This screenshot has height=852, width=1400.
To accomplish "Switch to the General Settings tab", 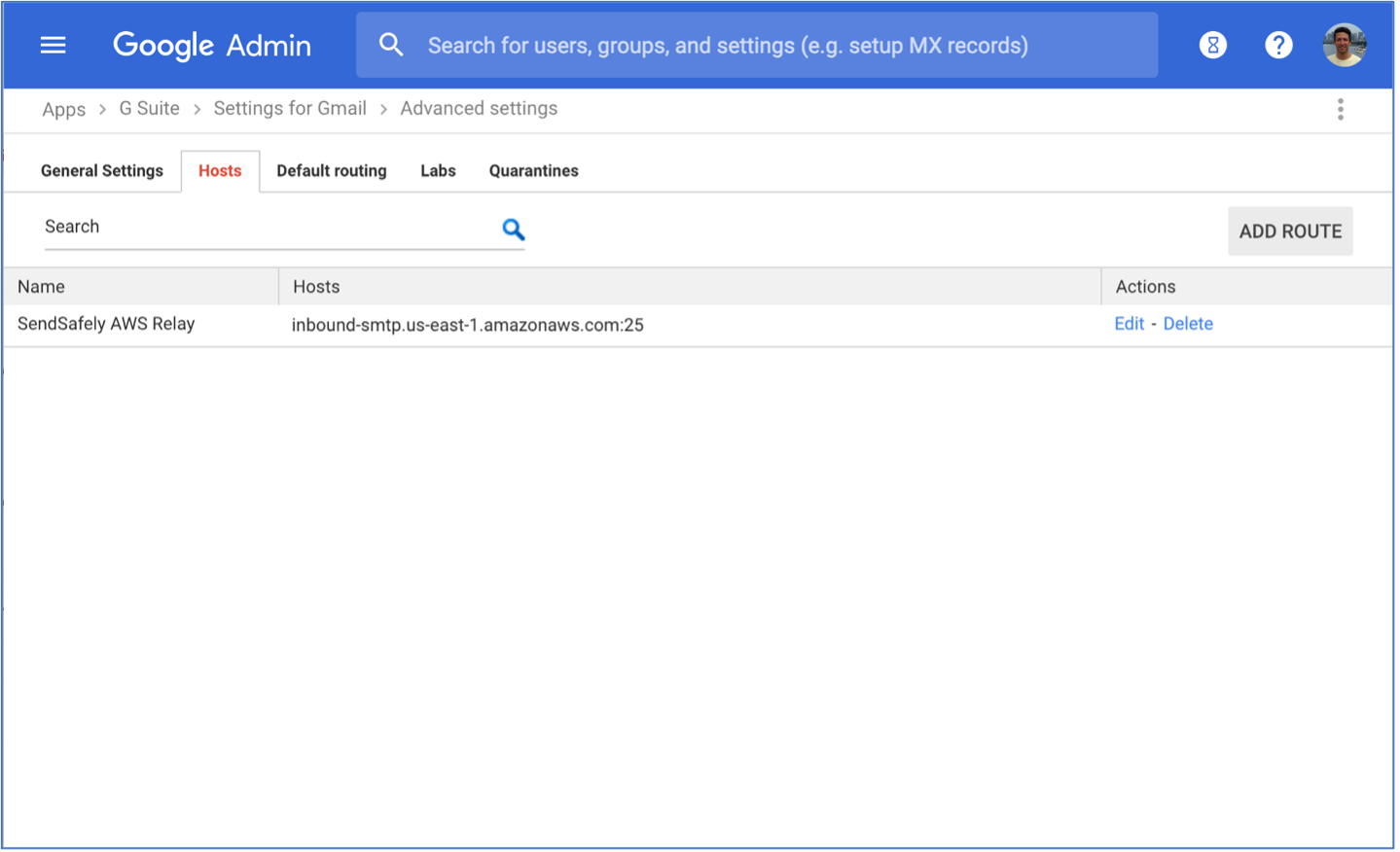I will coord(102,171).
